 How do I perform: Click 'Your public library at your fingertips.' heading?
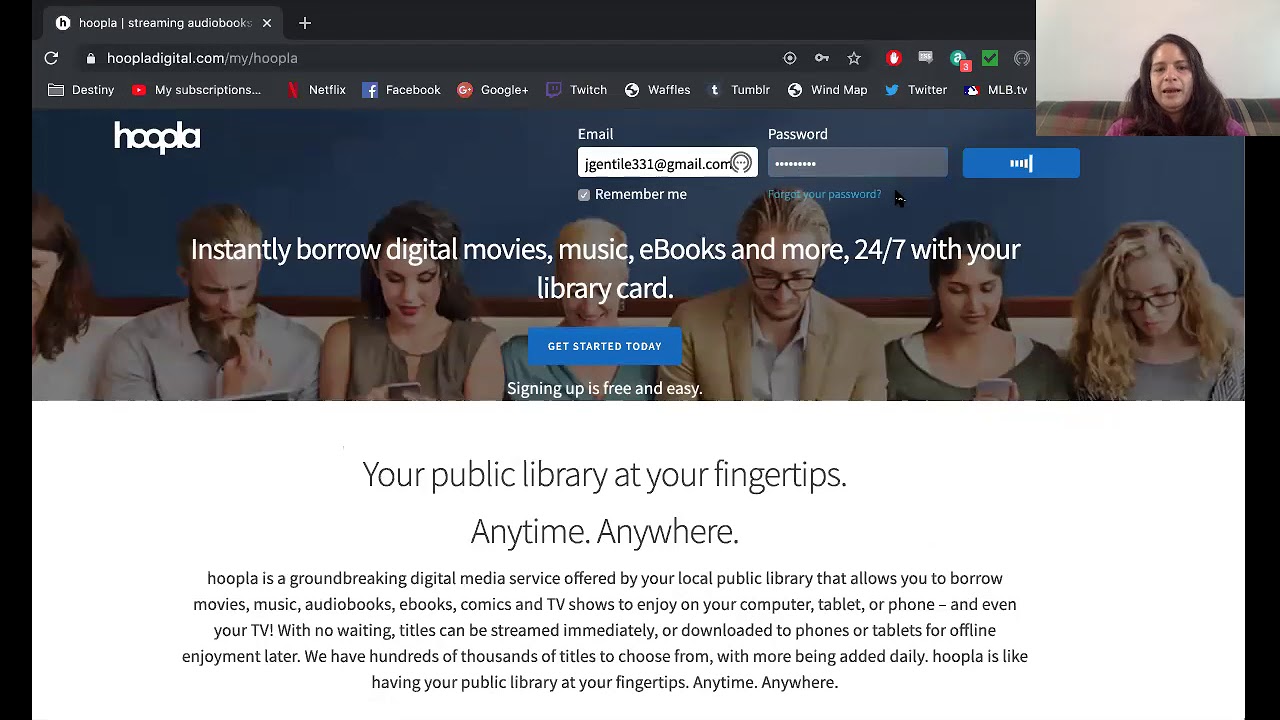click(x=605, y=474)
